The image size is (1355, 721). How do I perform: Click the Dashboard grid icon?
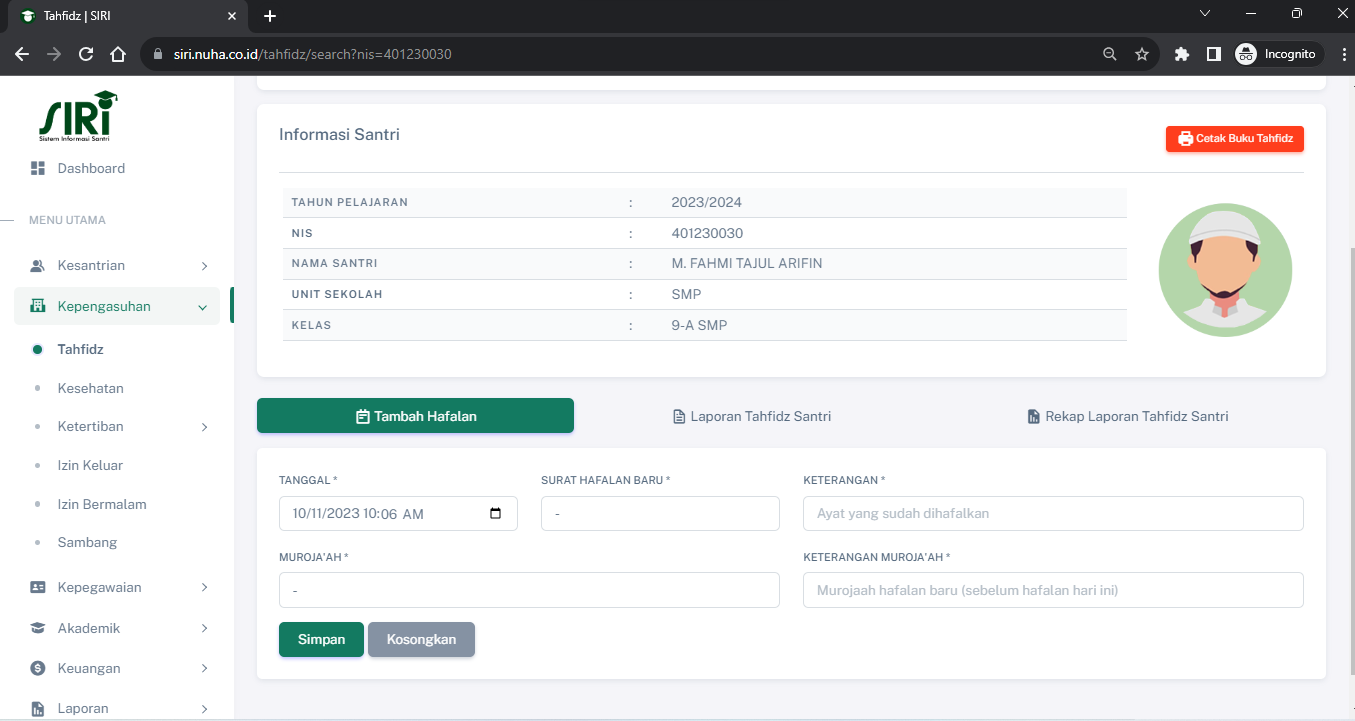click(x=38, y=168)
